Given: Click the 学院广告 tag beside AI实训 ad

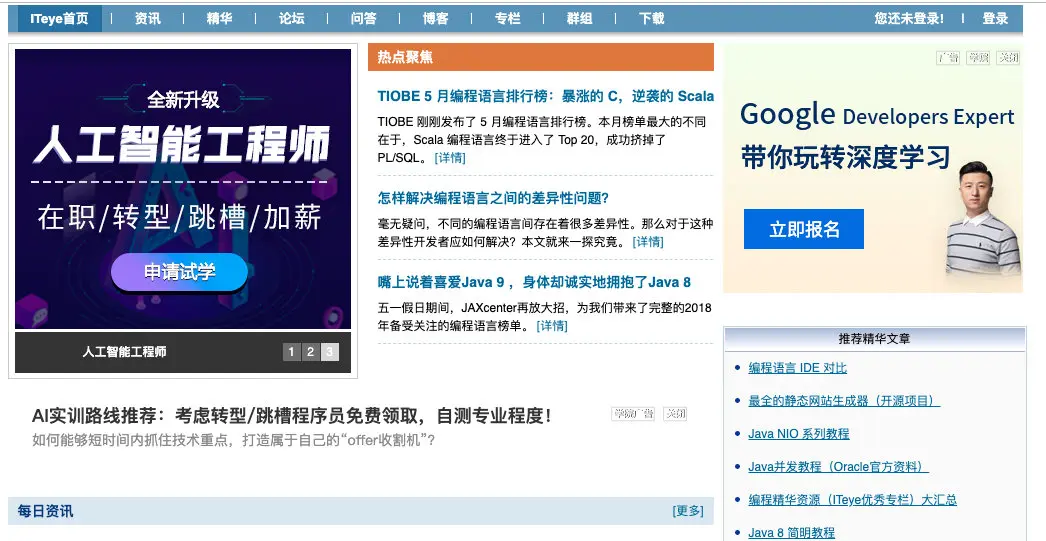Looking at the screenshot, I should click(x=633, y=414).
